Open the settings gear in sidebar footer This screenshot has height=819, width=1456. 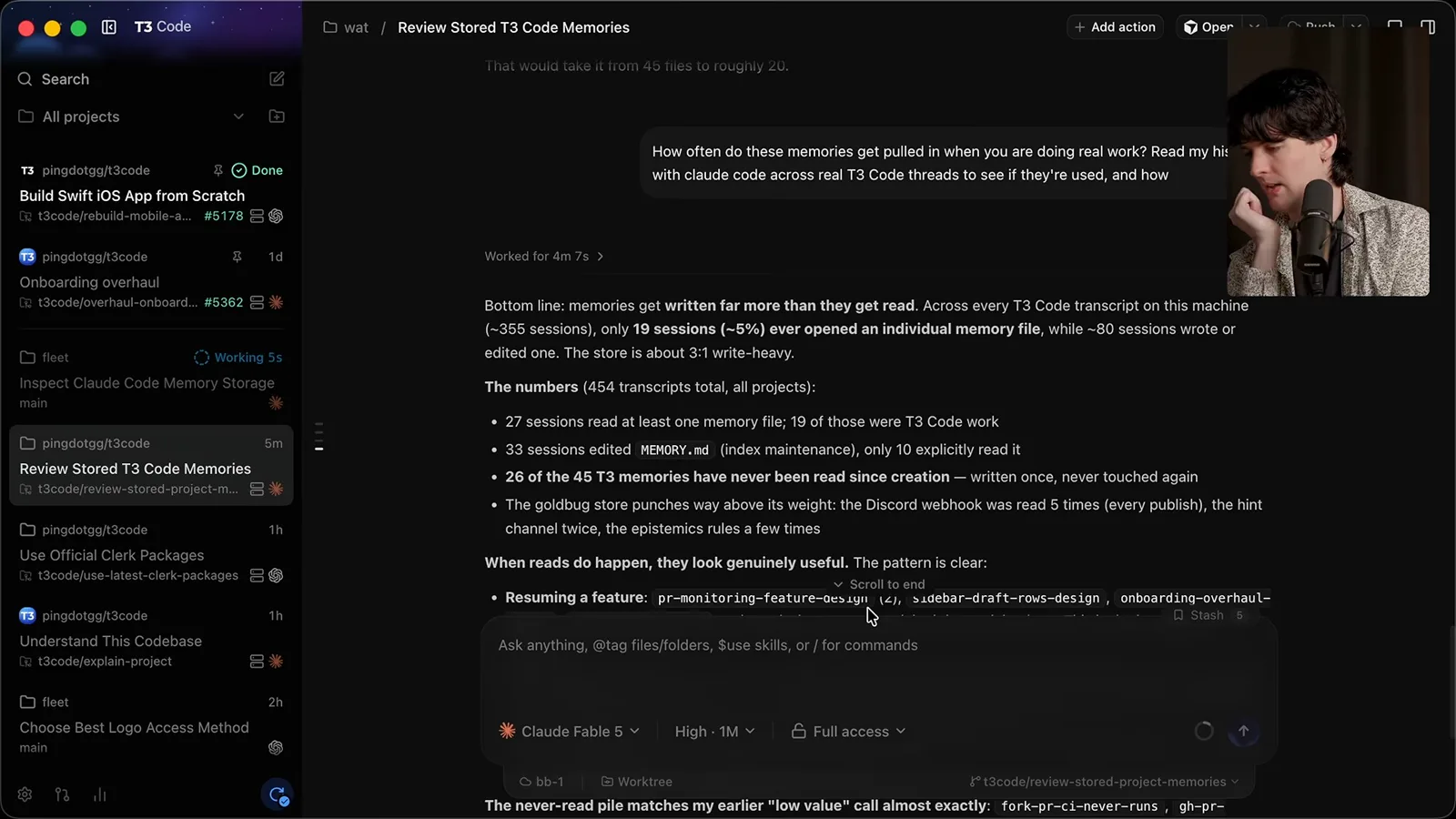point(25,794)
